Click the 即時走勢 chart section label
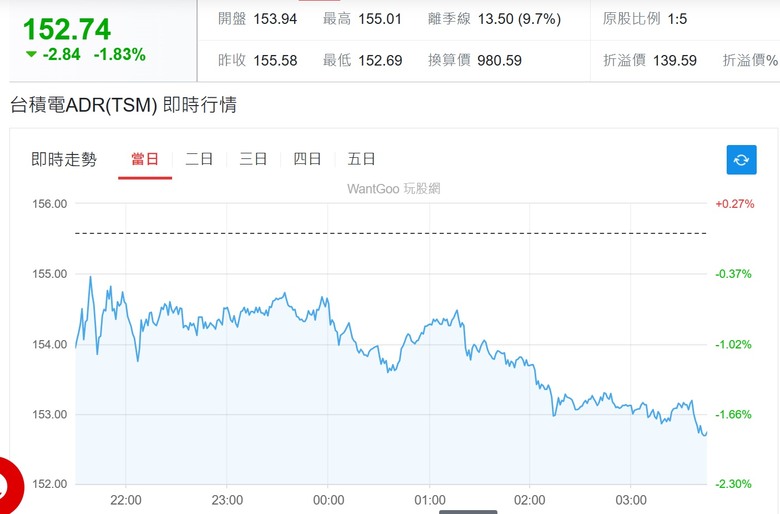780x514 pixels. (x=64, y=159)
